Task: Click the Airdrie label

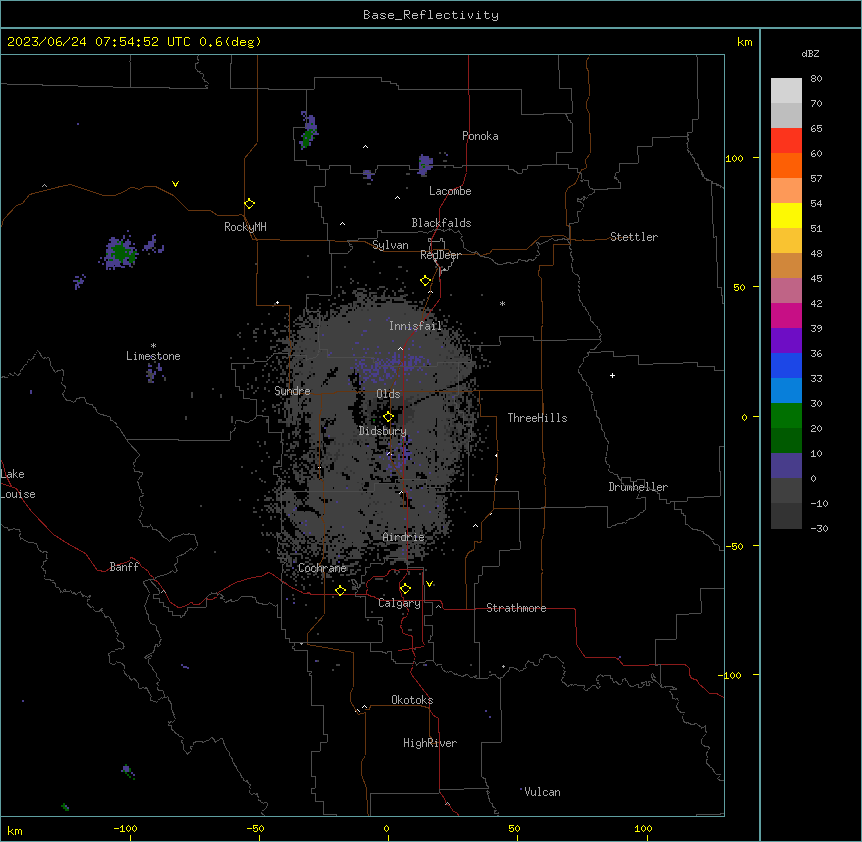Action: point(404,537)
